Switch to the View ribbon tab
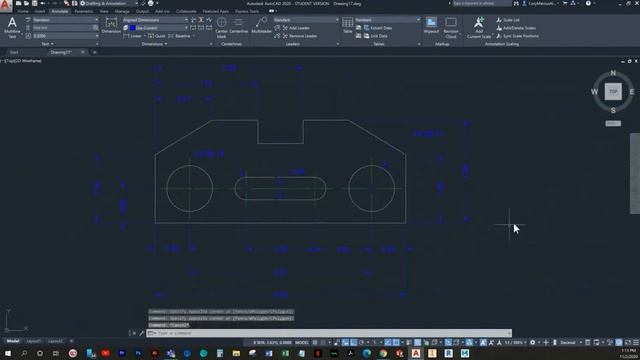 104,11
